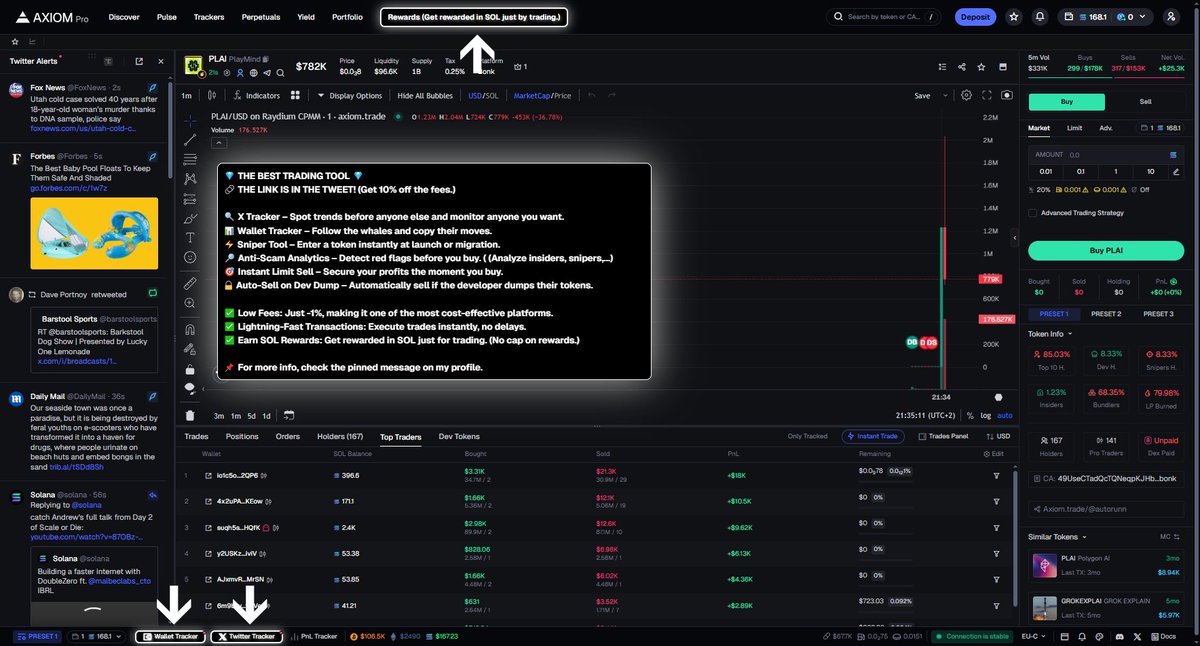Select the trend line drawing tool
This screenshot has height=646, width=1200.
click(x=190, y=139)
